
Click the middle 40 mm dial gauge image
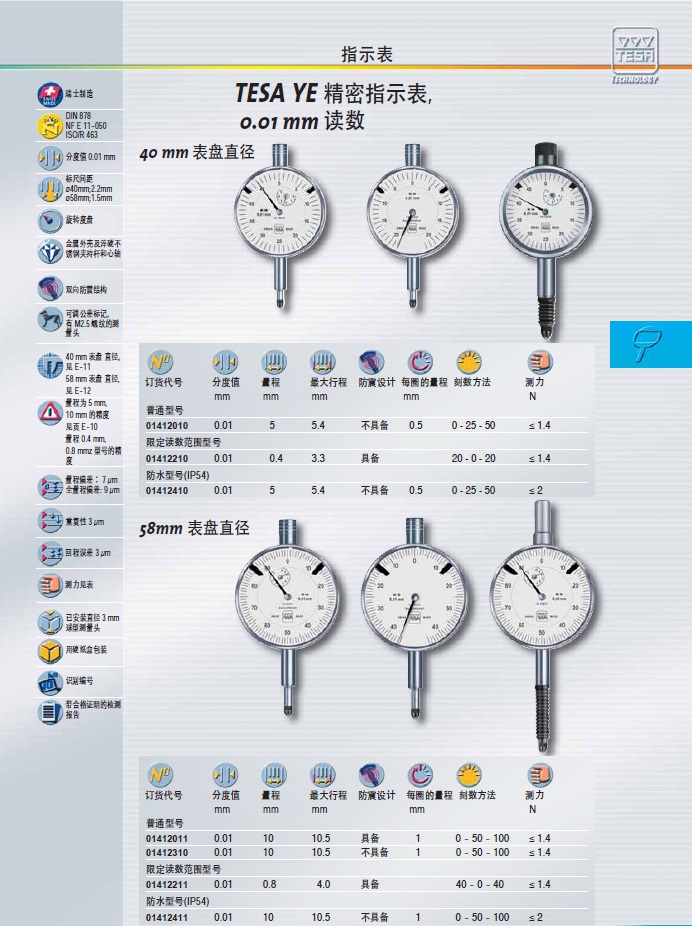(x=413, y=225)
